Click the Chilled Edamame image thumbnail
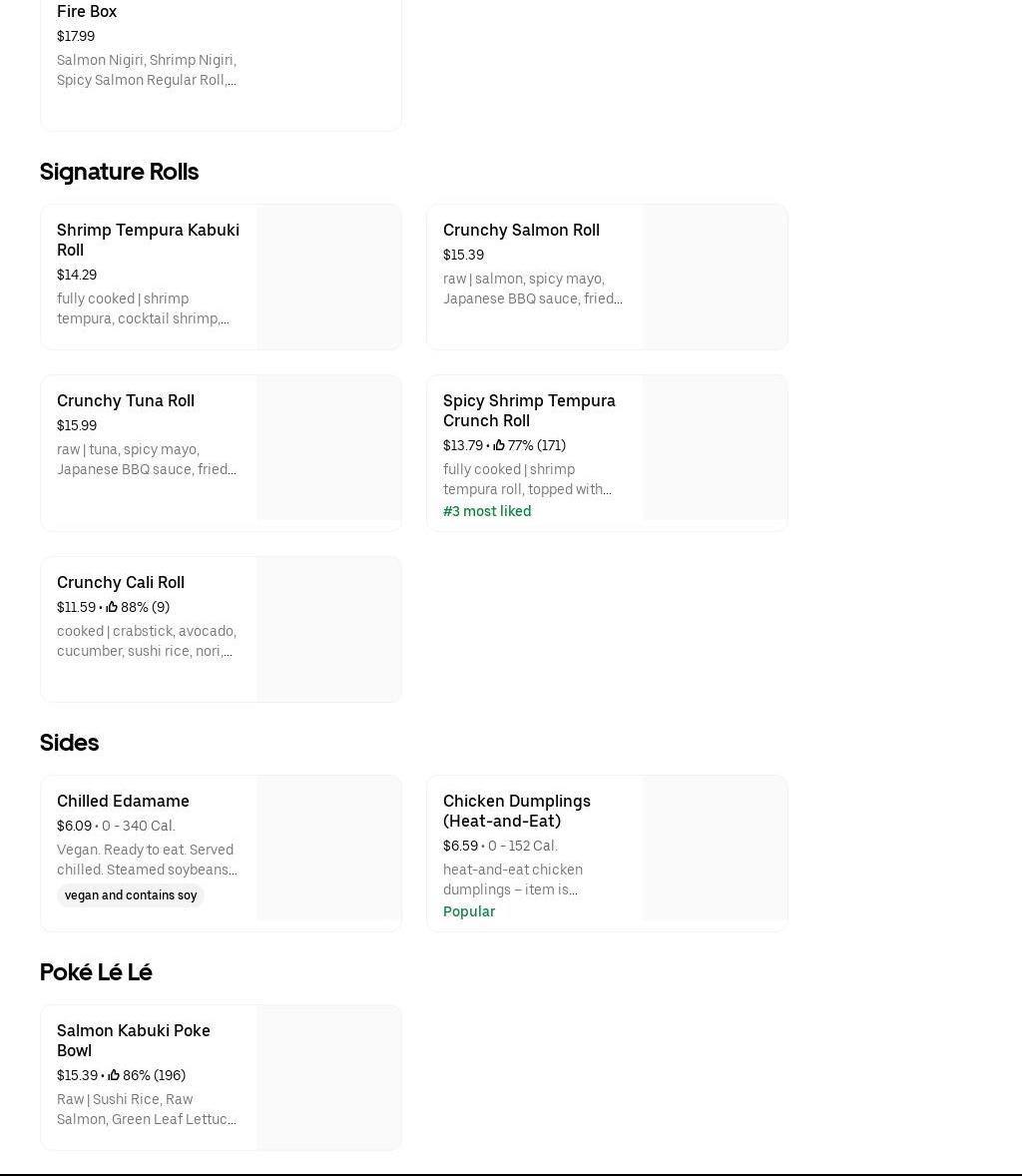This screenshot has width=1022, height=1176. click(328, 848)
